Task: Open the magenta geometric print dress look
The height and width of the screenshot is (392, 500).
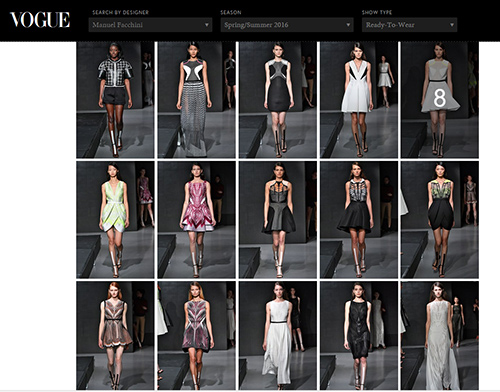Action: (197, 220)
